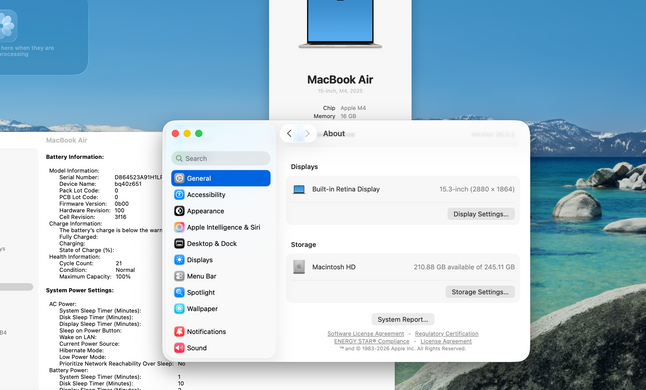
Task: Open Apple Intelligence & Siri settings
Action: coord(221,227)
